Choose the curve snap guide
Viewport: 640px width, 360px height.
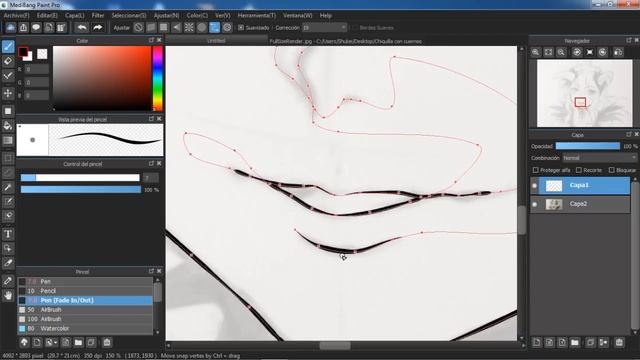point(214,27)
